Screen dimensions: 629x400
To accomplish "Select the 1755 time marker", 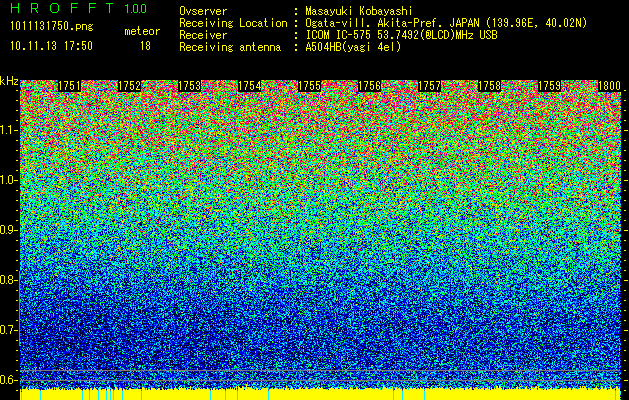I will point(309,86).
